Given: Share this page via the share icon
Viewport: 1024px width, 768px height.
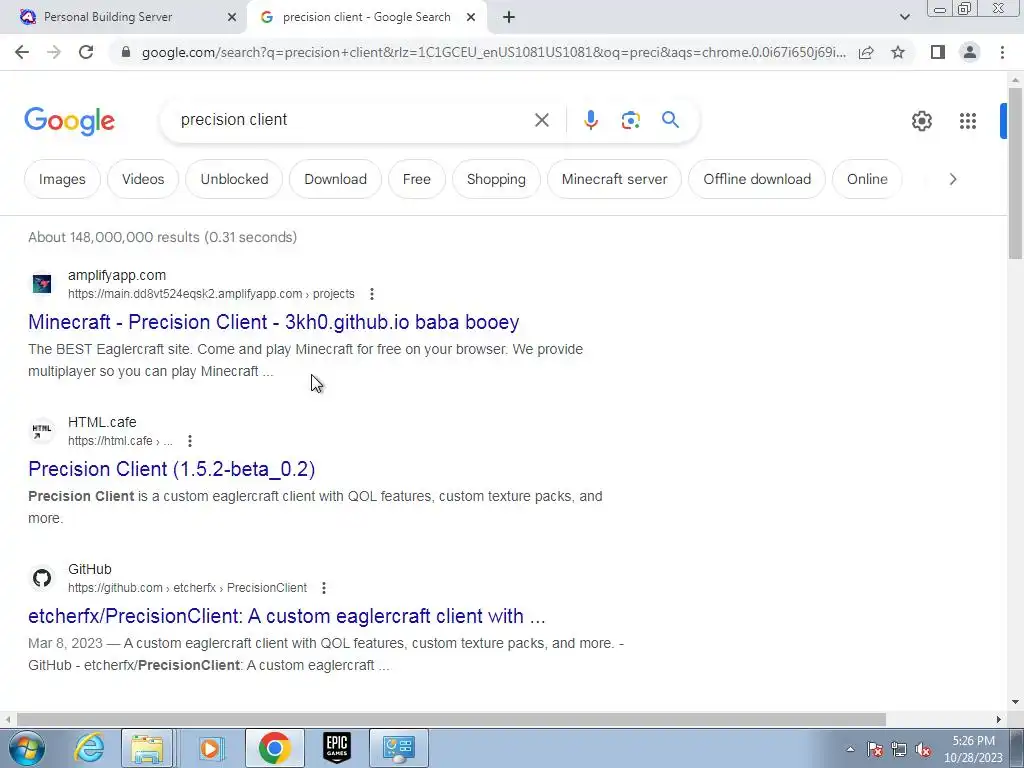Looking at the screenshot, I should 866,52.
